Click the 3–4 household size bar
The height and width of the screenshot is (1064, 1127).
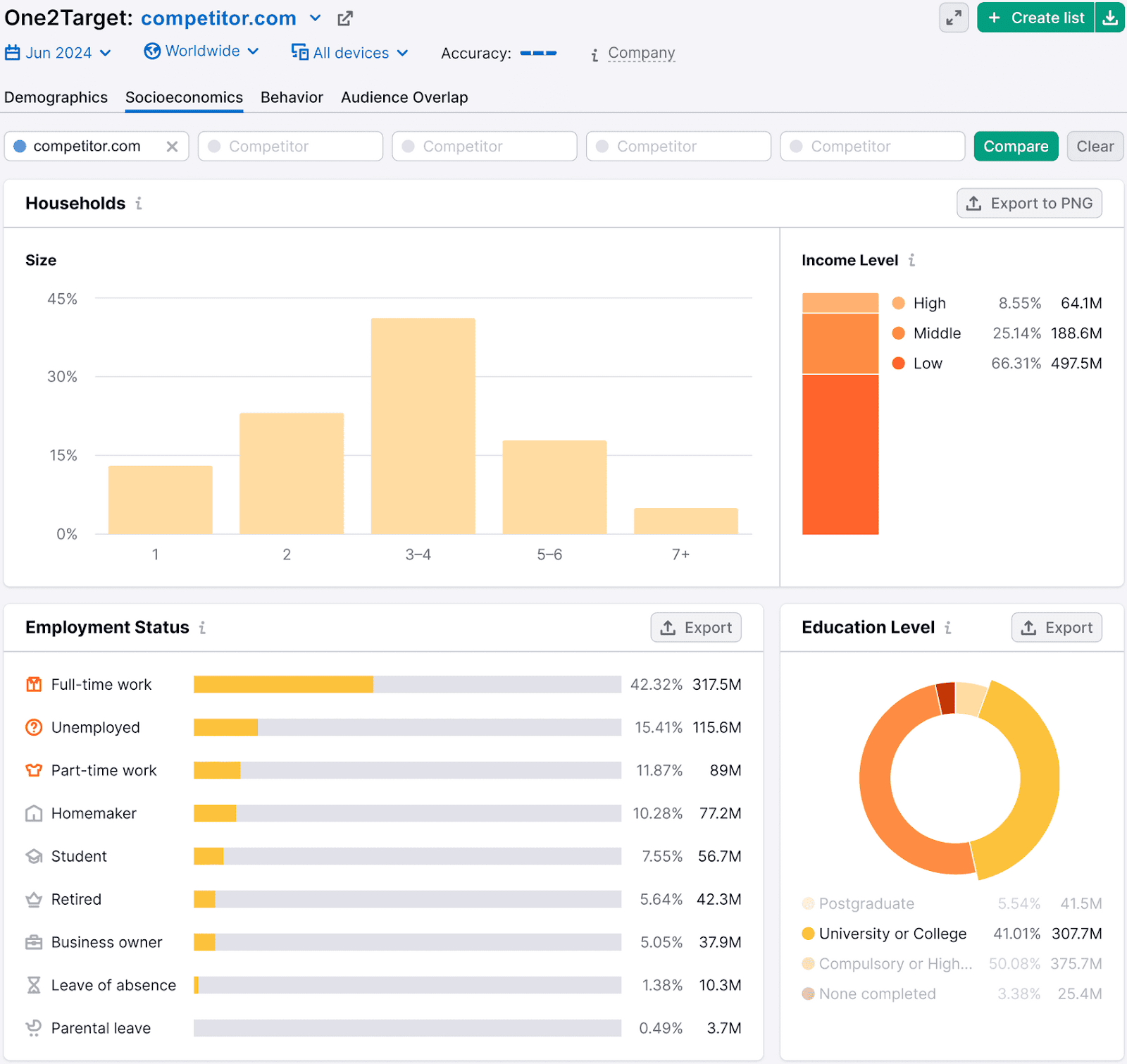pos(423,426)
